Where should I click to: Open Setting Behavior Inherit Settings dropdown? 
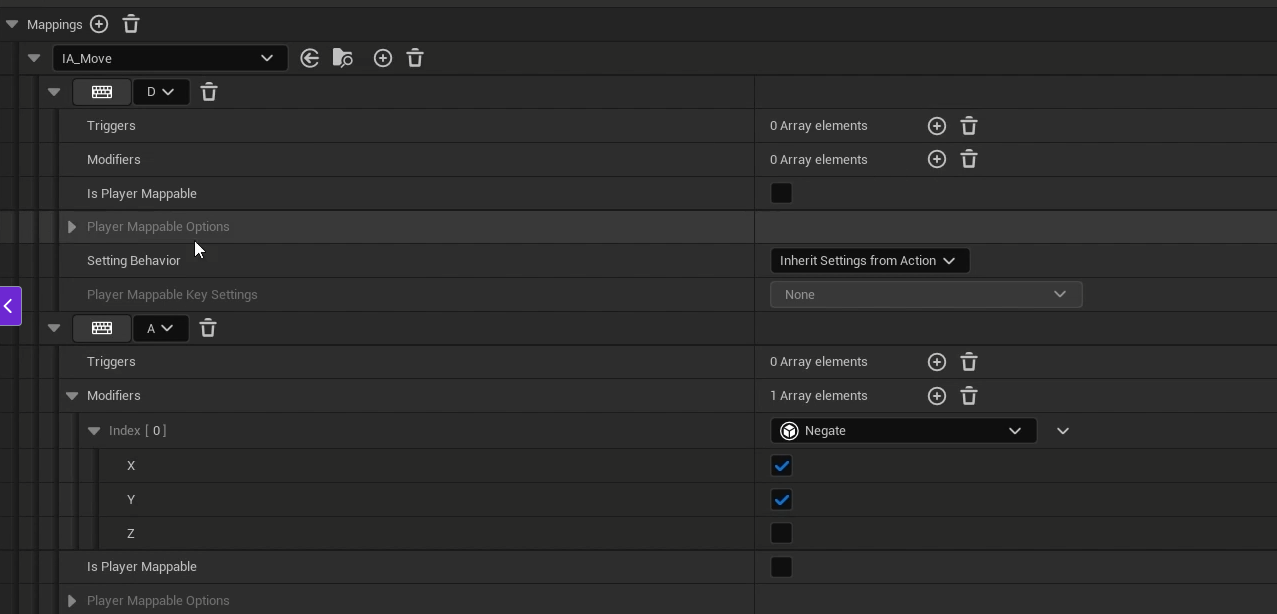(x=870, y=261)
